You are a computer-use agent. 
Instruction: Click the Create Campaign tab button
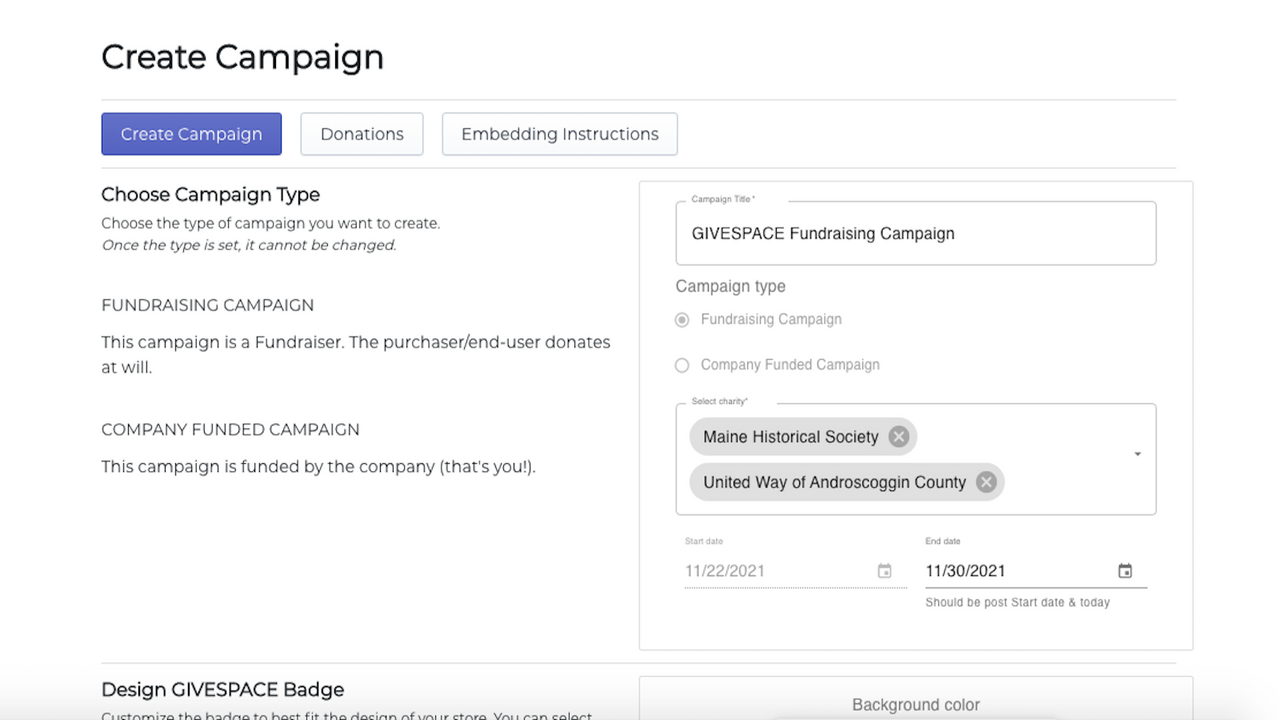(x=191, y=134)
